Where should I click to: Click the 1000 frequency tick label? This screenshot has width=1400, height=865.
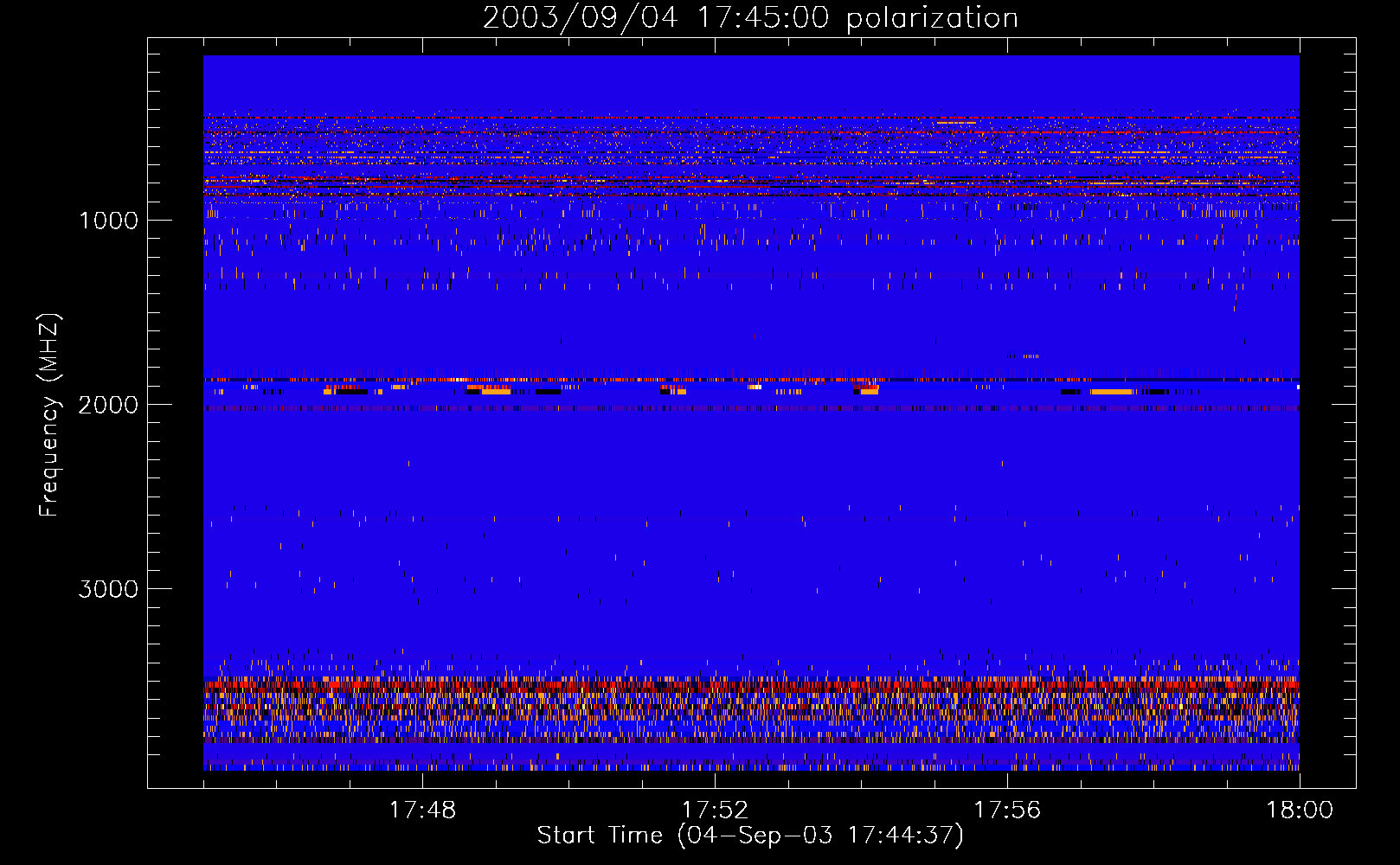108,221
